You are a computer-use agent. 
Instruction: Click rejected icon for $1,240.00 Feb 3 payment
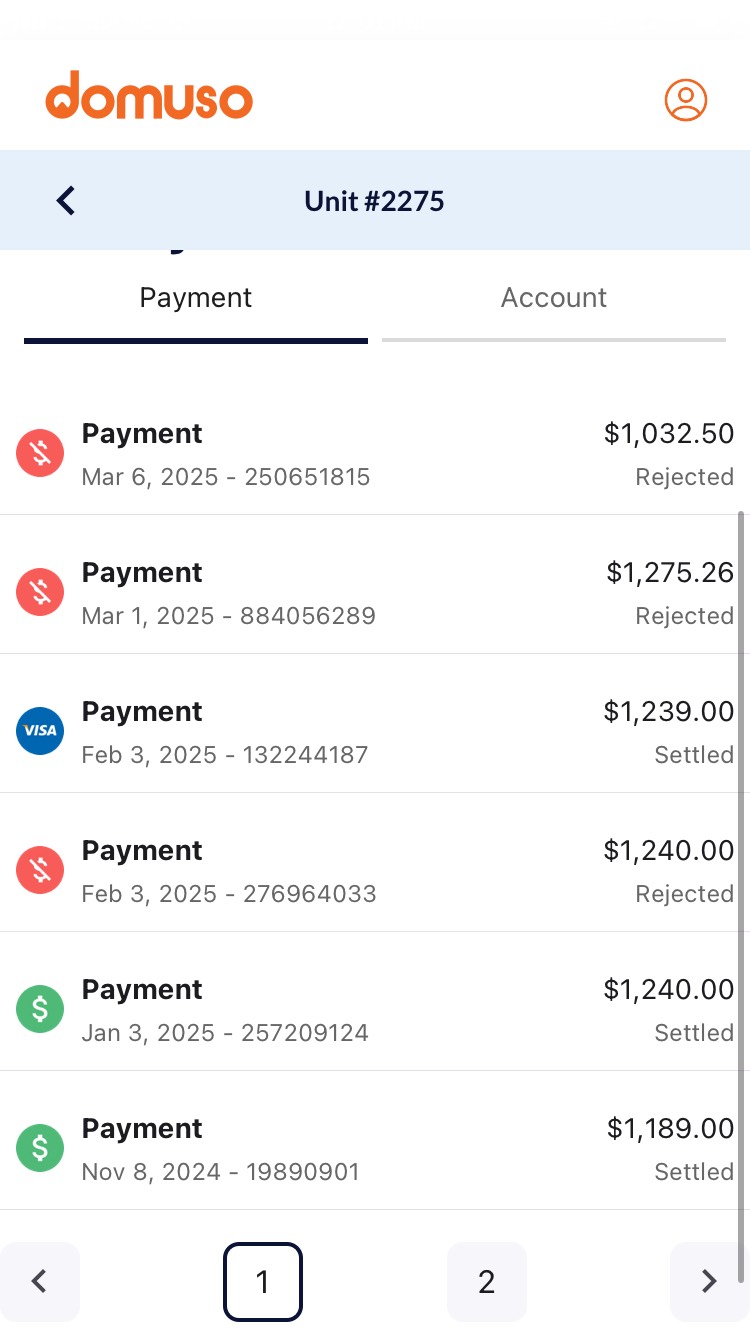tap(40, 870)
